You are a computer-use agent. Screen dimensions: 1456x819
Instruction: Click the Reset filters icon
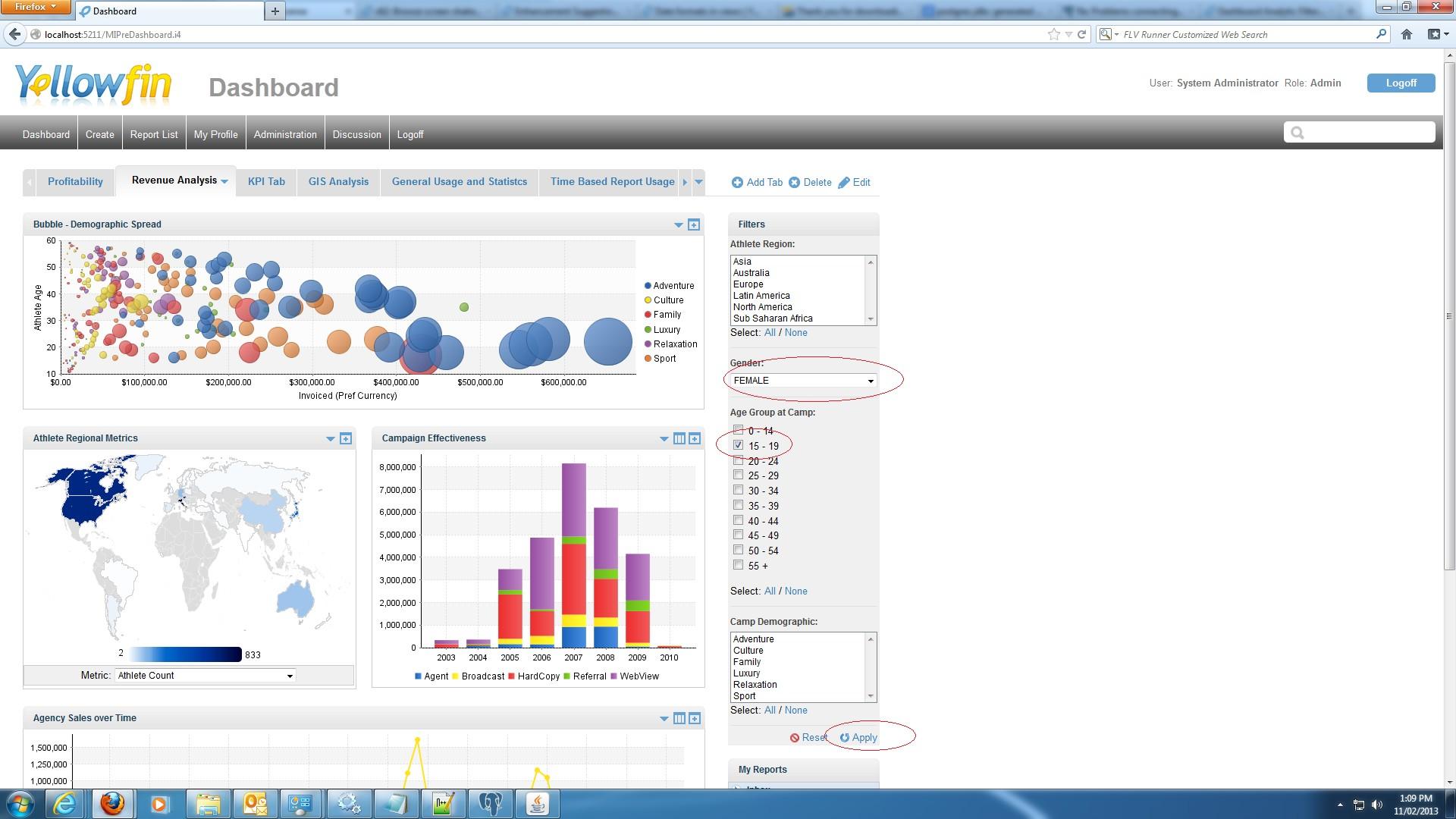coord(795,737)
